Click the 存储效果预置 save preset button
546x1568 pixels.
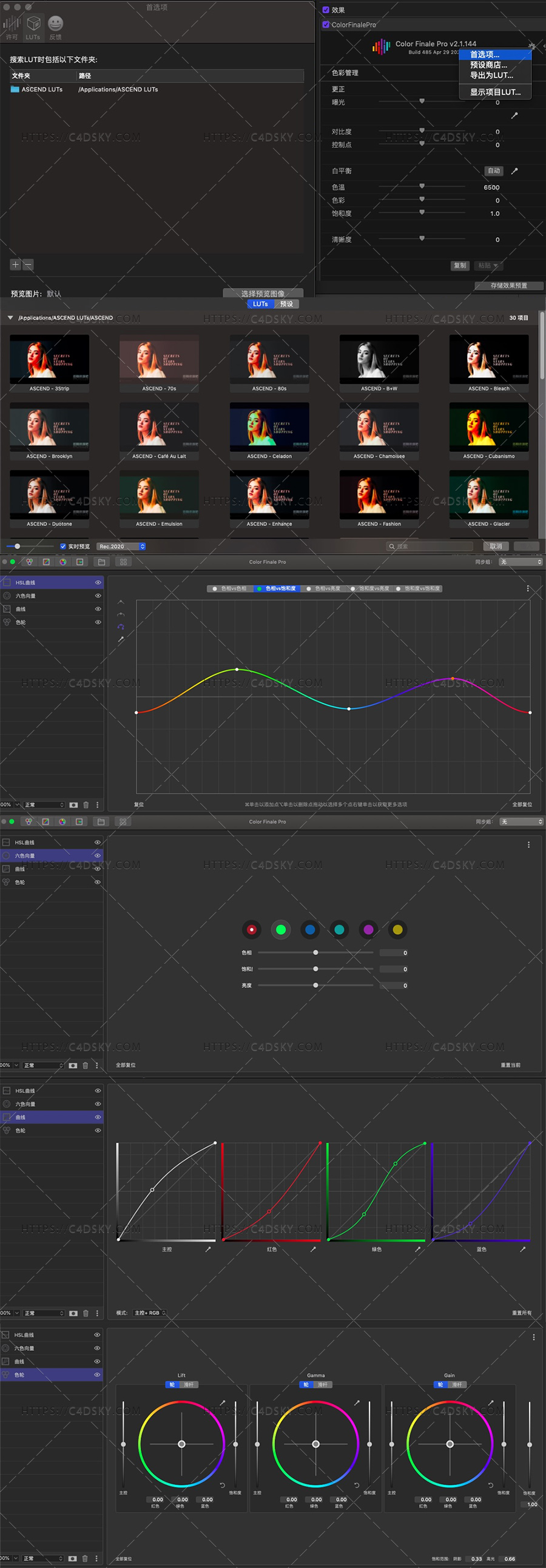tap(509, 286)
